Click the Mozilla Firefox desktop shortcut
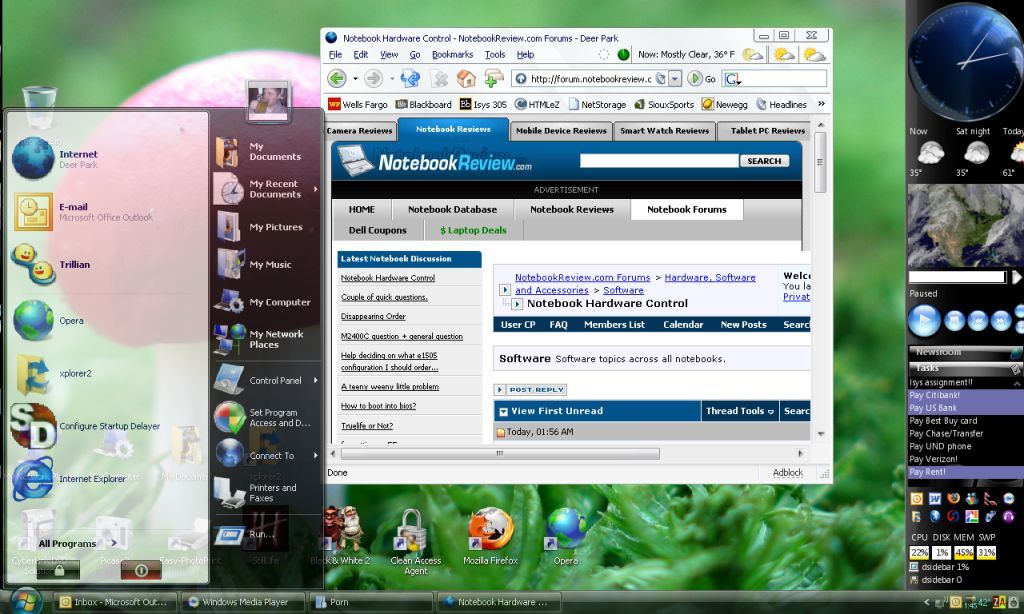Viewport: 1024px width, 614px height. (x=490, y=536)
